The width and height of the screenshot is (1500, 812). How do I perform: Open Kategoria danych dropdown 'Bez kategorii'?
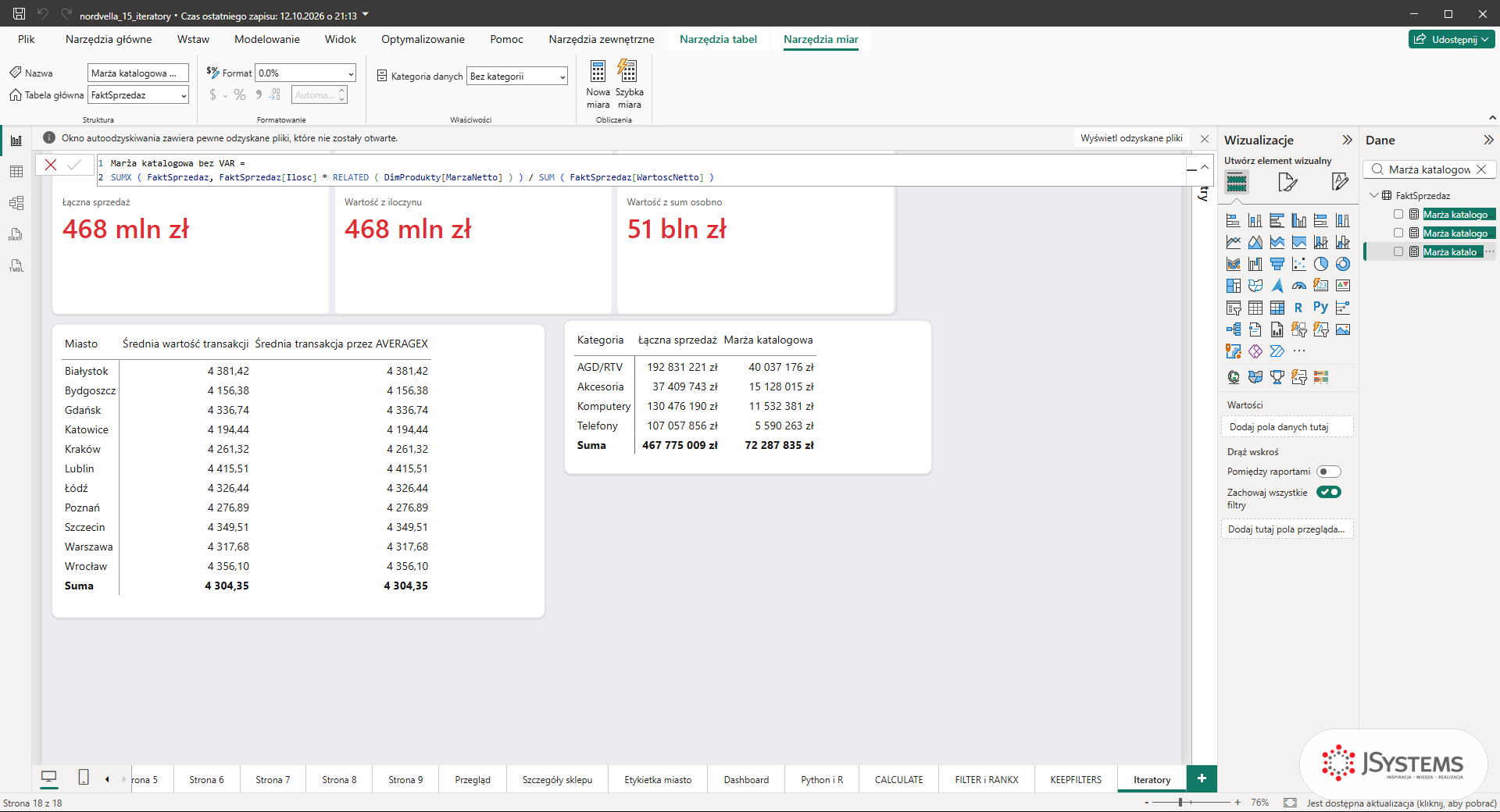pyautogui.click(x=517, y=76)
